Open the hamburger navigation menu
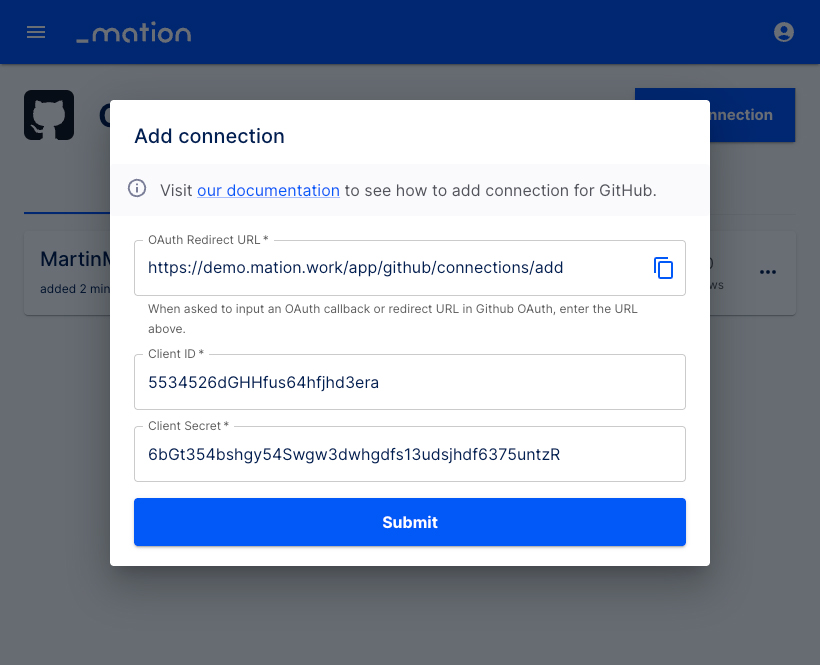 click(36, 32)
